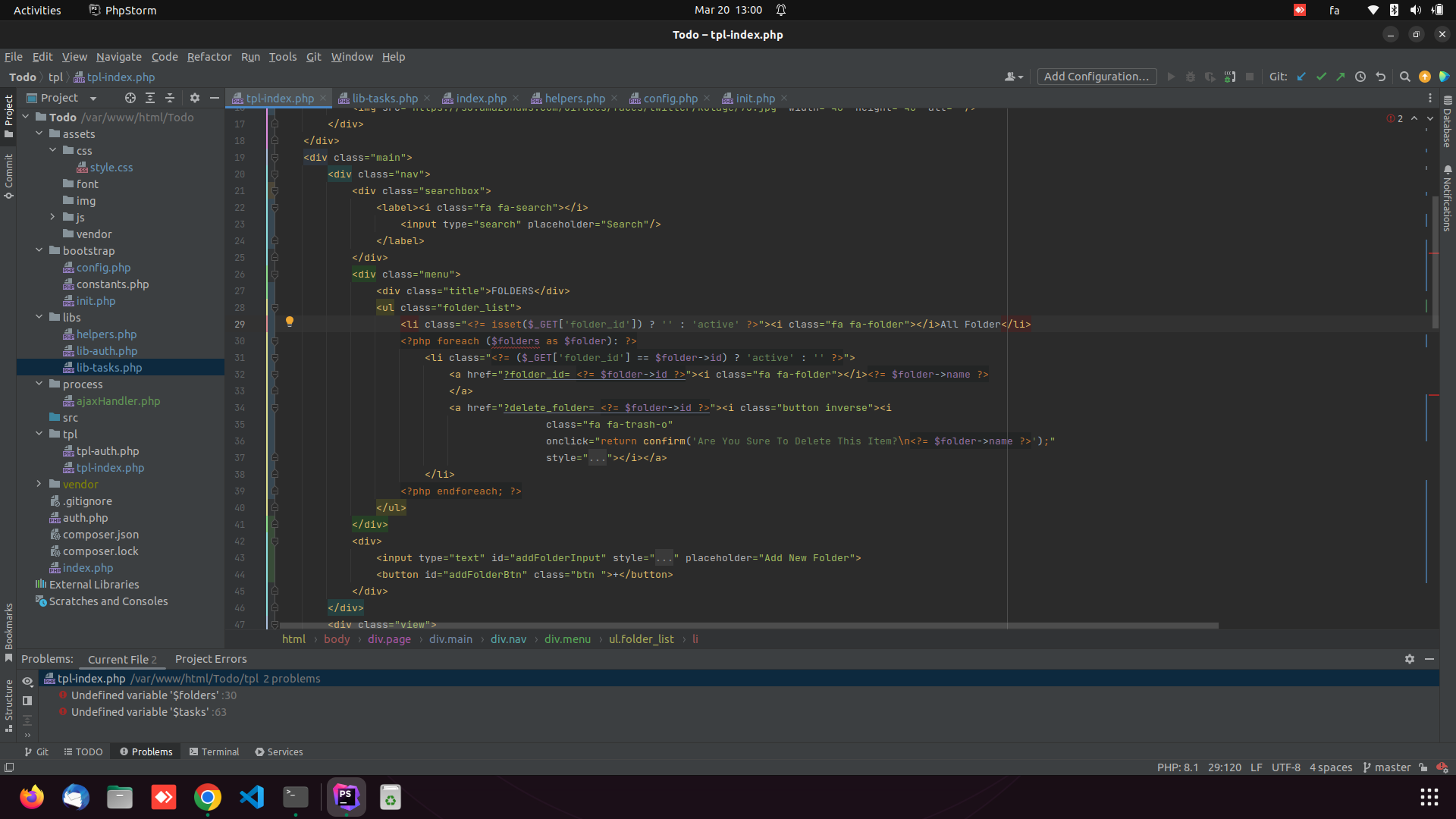Toggle the Database side tool window
The height and width of the screenshot is (819, 1456).
(1447, 121)
